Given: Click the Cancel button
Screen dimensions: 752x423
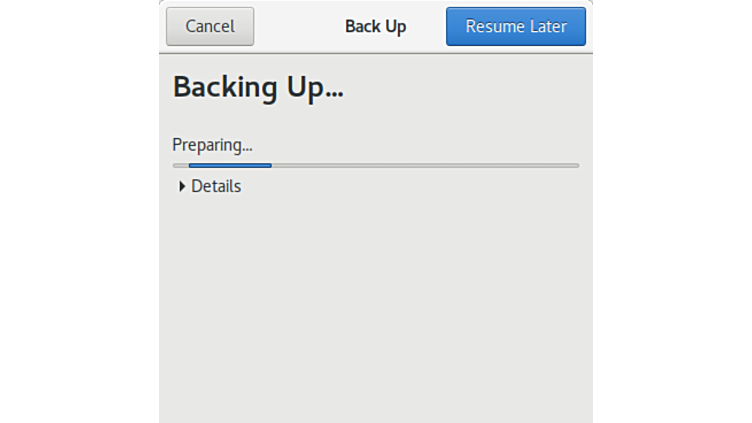Looking at the screenshot, I should 210,27.
